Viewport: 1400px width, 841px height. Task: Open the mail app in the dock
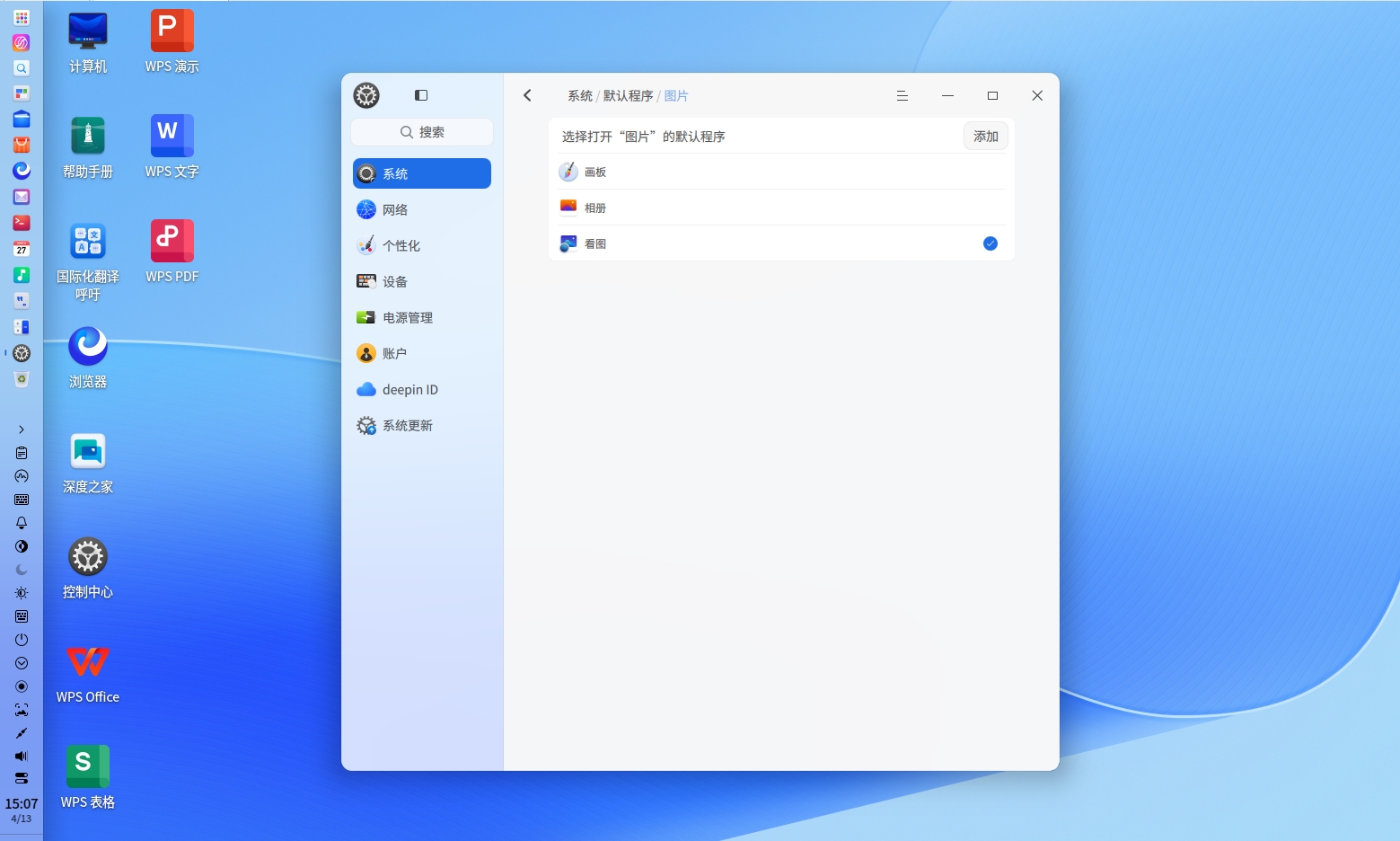point(22,197)
